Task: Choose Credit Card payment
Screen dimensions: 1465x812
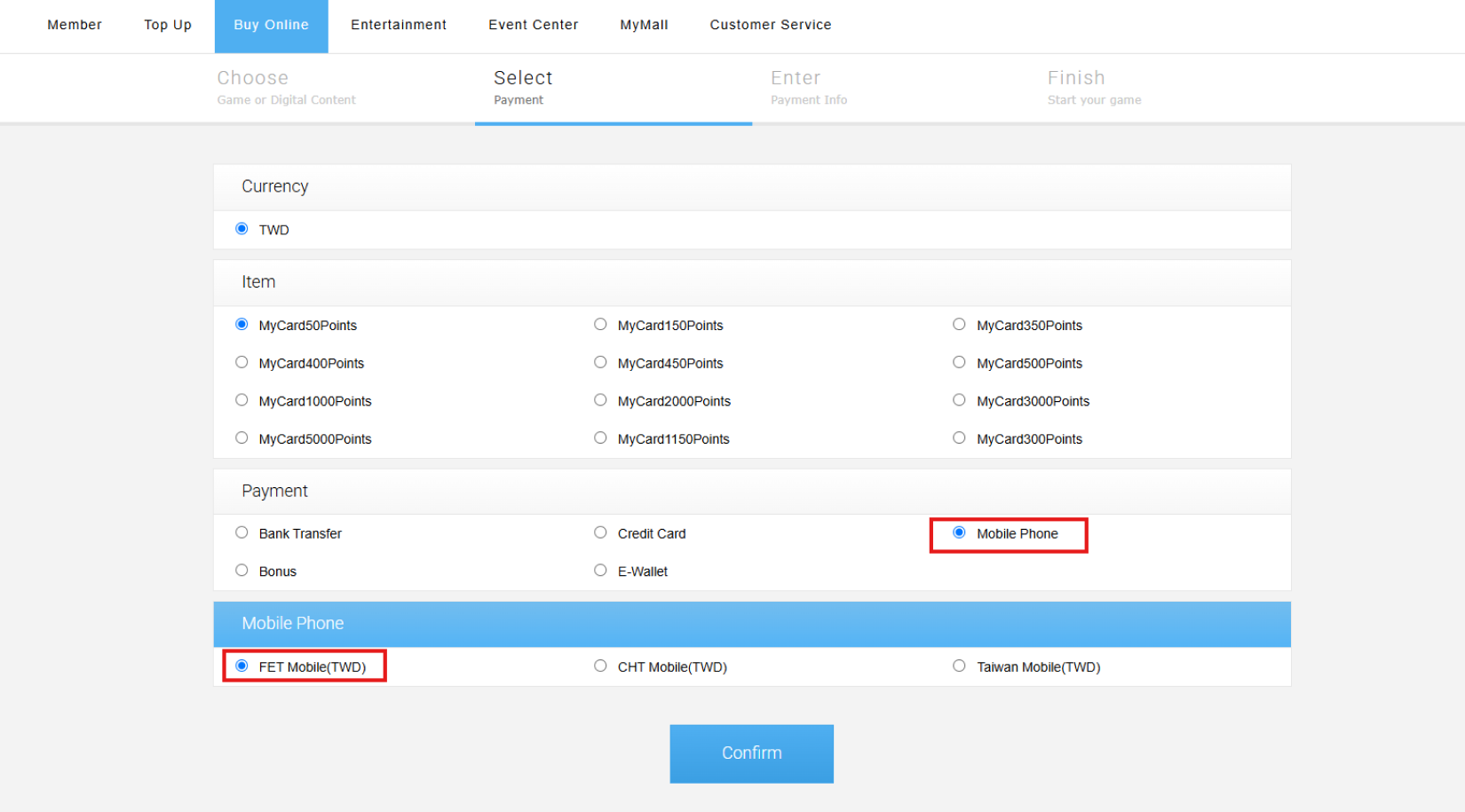Action: [600, 533]
